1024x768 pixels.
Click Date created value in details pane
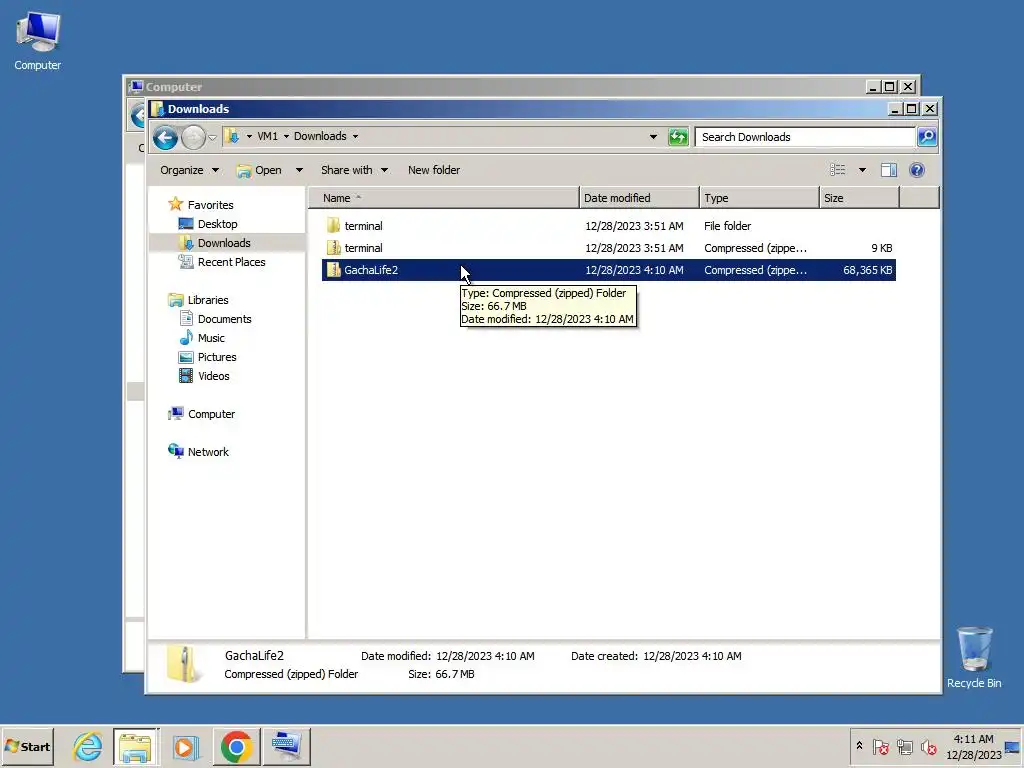(692, 656)
